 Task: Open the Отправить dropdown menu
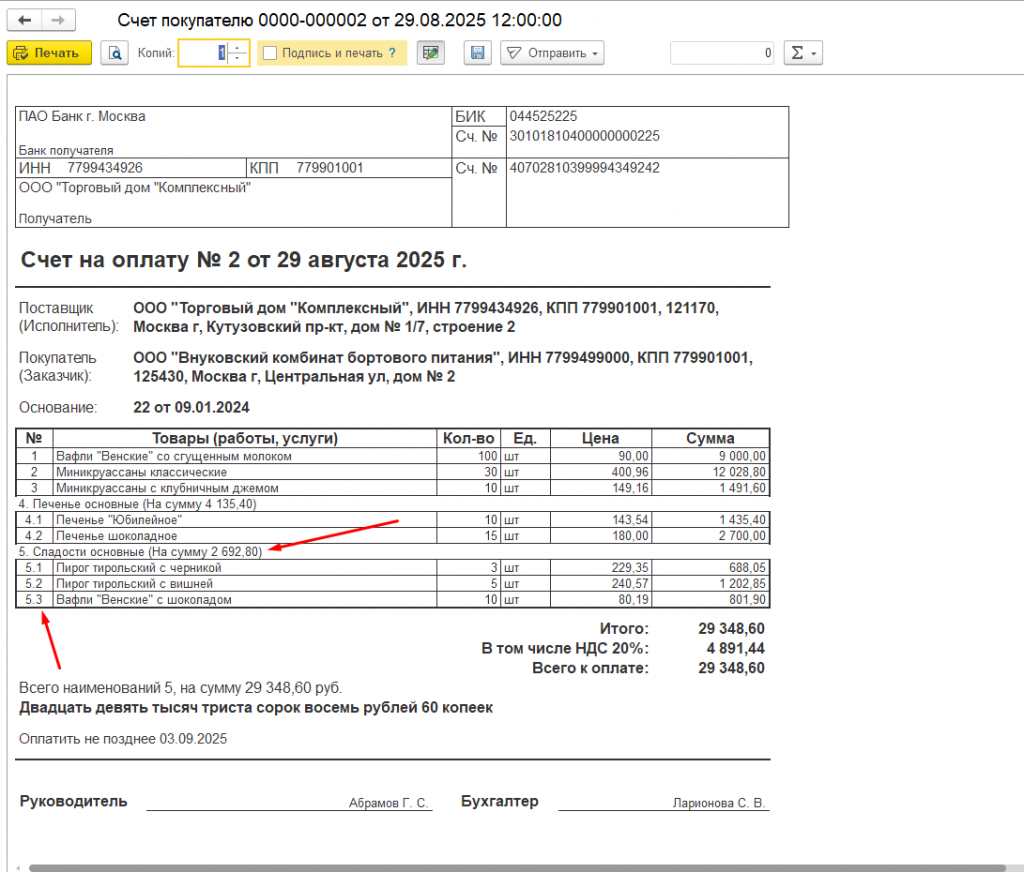[x=552, y=53]
